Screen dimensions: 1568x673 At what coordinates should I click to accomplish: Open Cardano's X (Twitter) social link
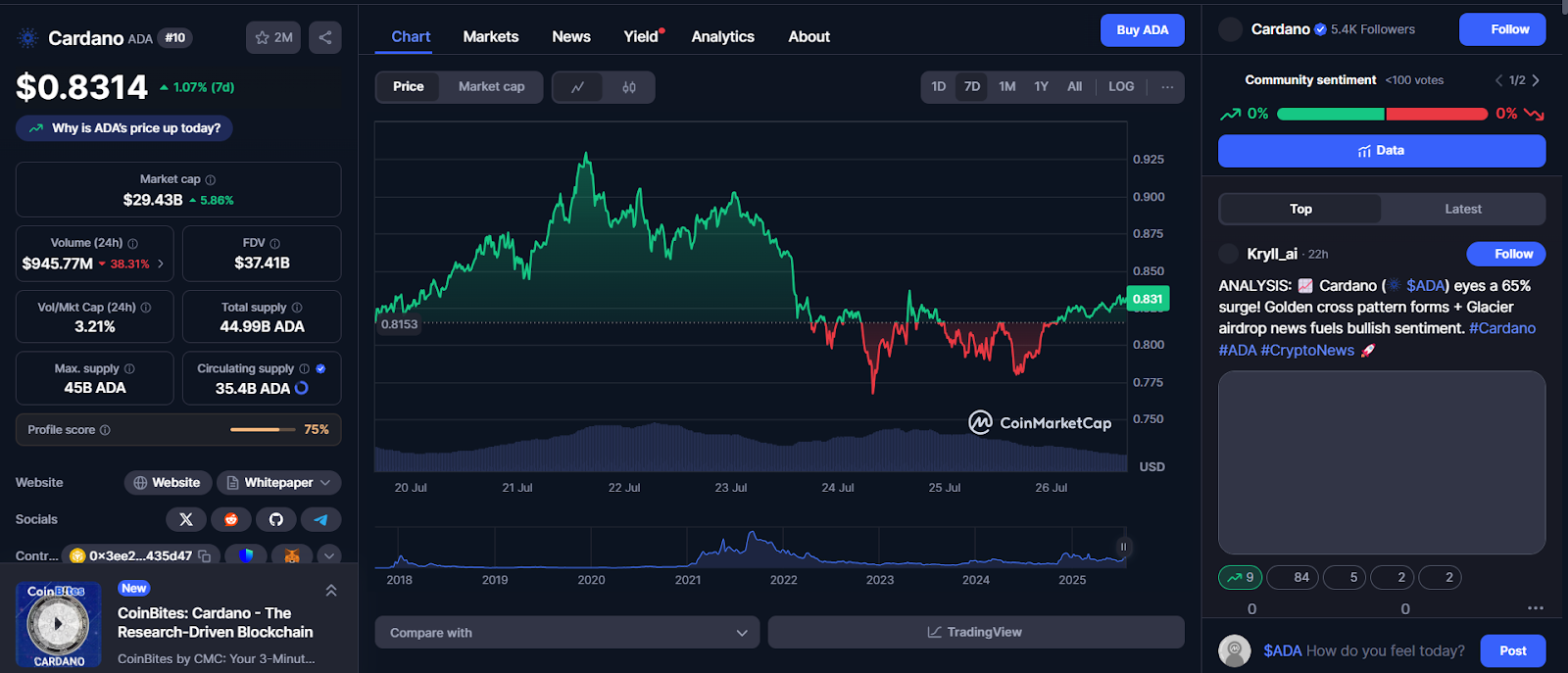(186, 520)
